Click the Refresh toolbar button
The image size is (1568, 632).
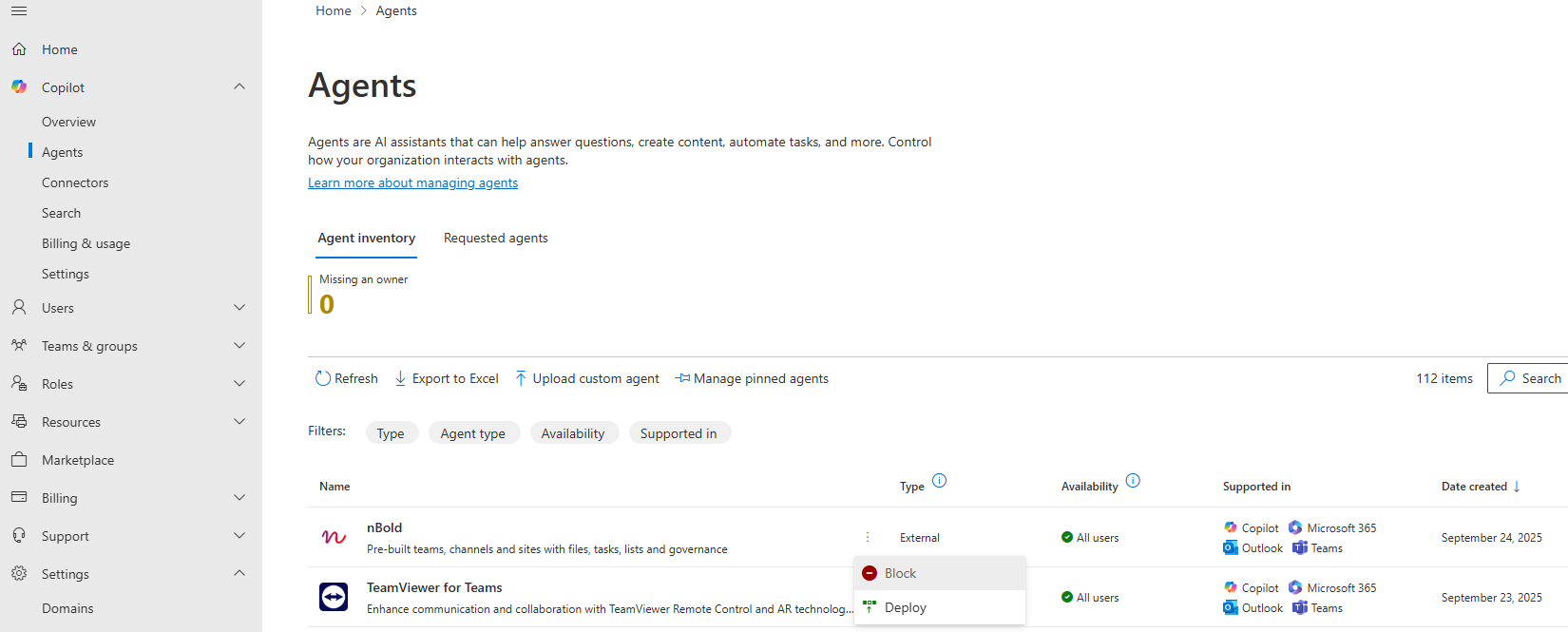coord(347,378)
